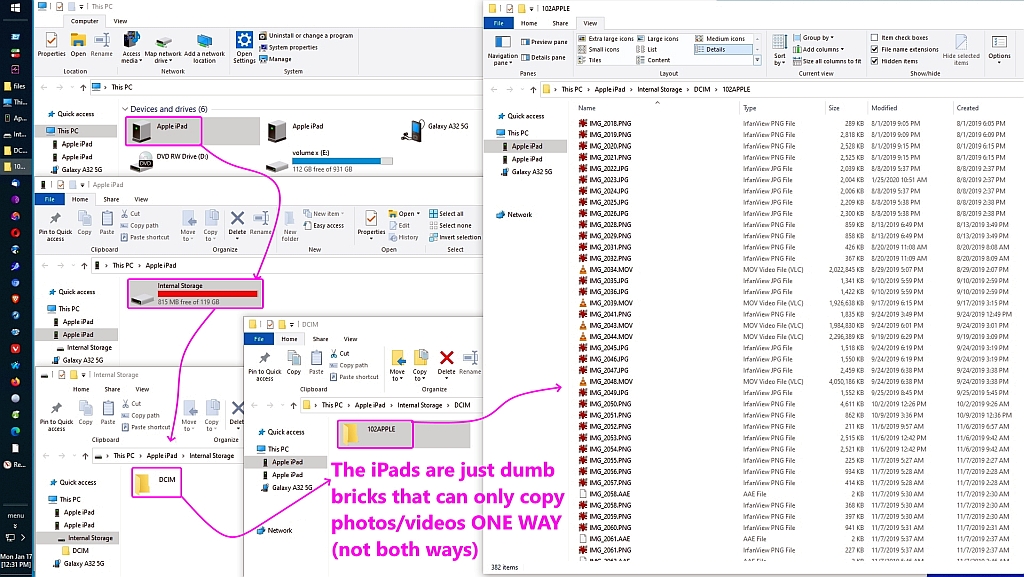Toggle Details pane
The width and height of the screenshot is (1024, 577).
tap(543, 57)
